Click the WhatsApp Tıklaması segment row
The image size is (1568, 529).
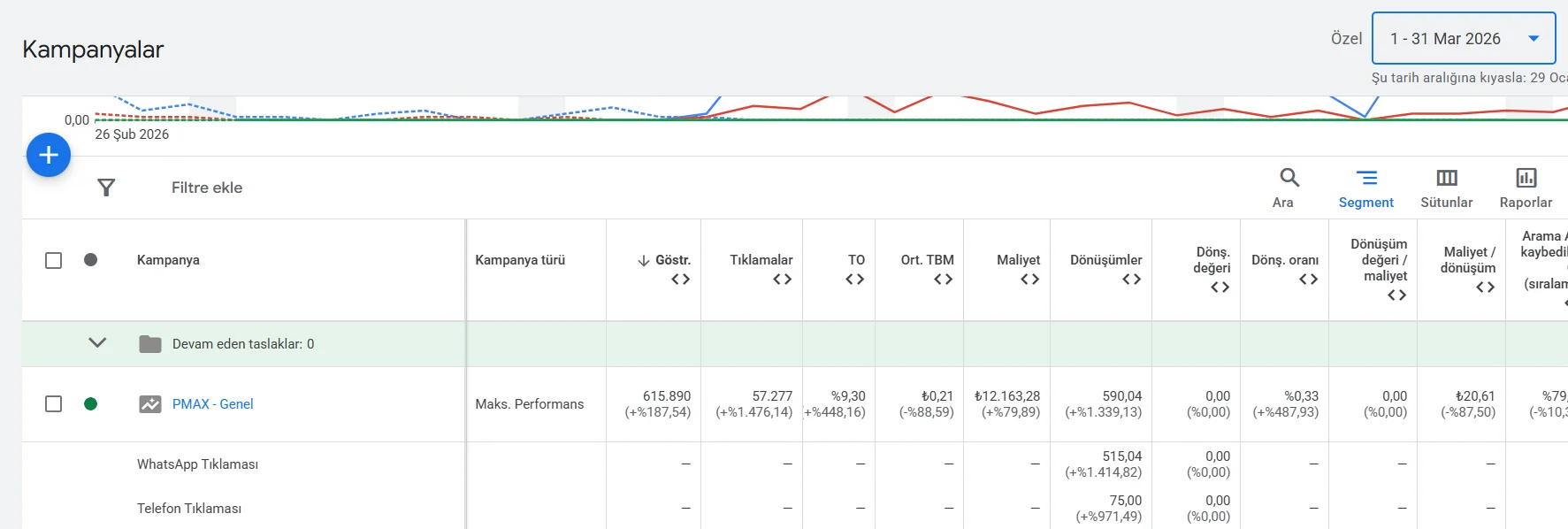(x=197, y=464)
